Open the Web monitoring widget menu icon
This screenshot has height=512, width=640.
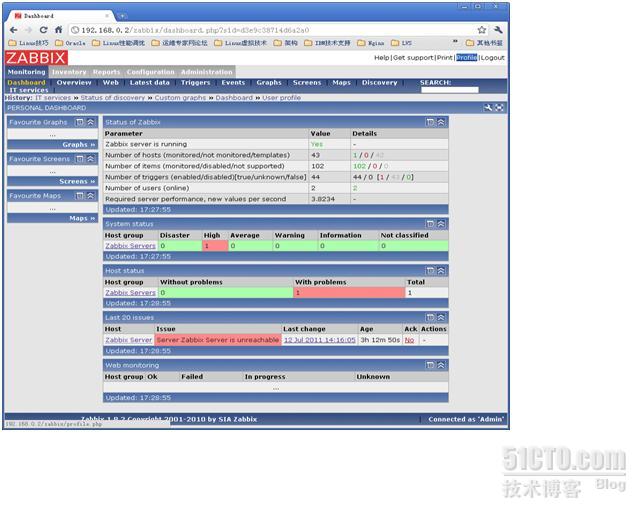pos(430,365)
